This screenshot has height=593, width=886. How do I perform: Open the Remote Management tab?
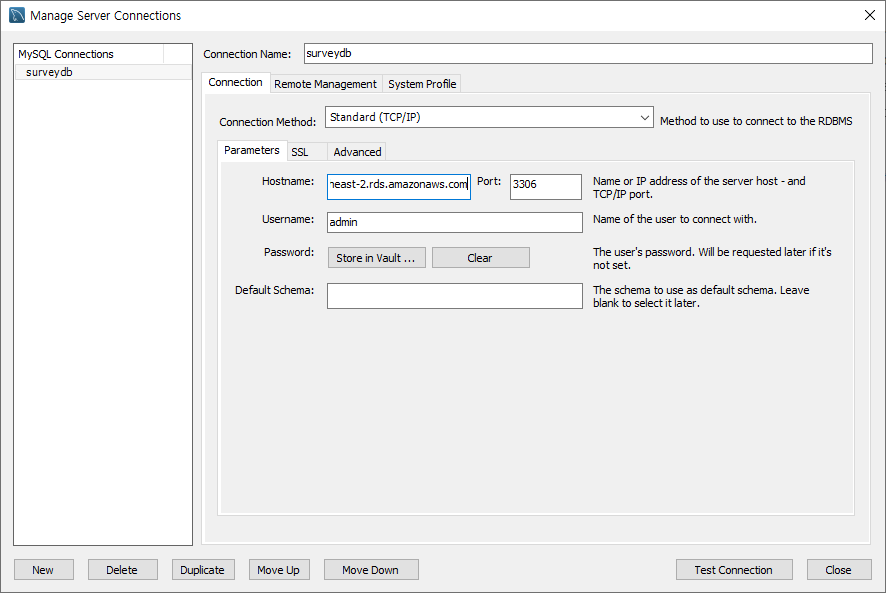[x=325, y=84]
